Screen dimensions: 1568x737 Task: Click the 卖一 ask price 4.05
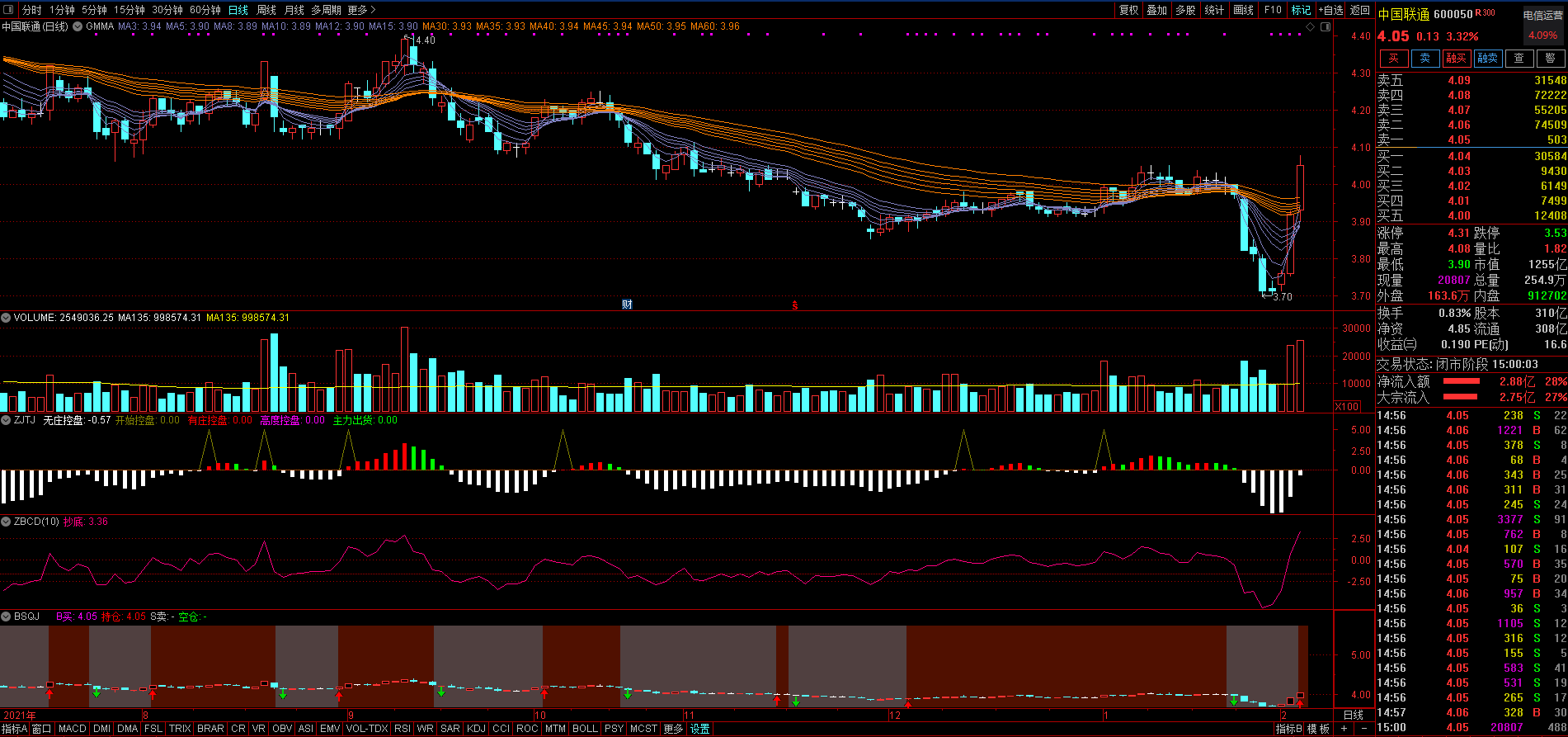click(x=1459, y=140)
